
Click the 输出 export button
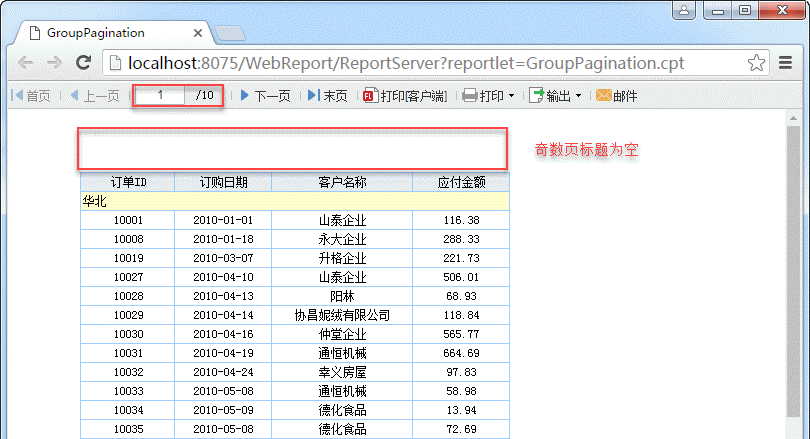pyautogui.click(x=550, y=96)
